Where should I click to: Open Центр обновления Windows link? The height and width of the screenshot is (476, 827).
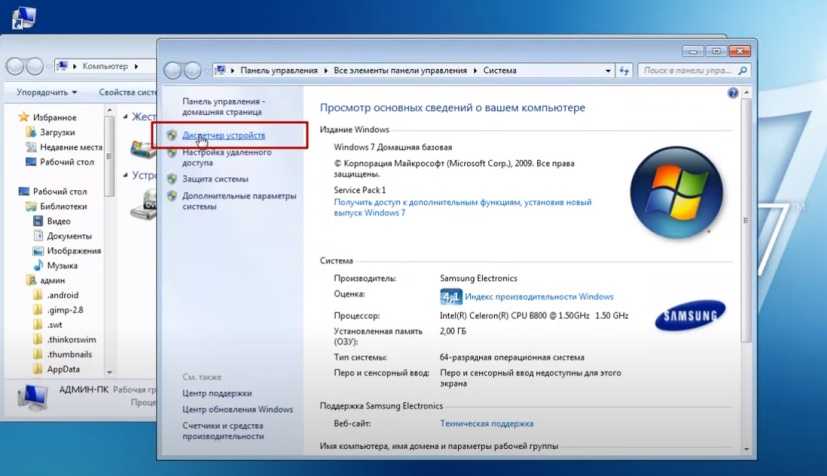(237, 410)
